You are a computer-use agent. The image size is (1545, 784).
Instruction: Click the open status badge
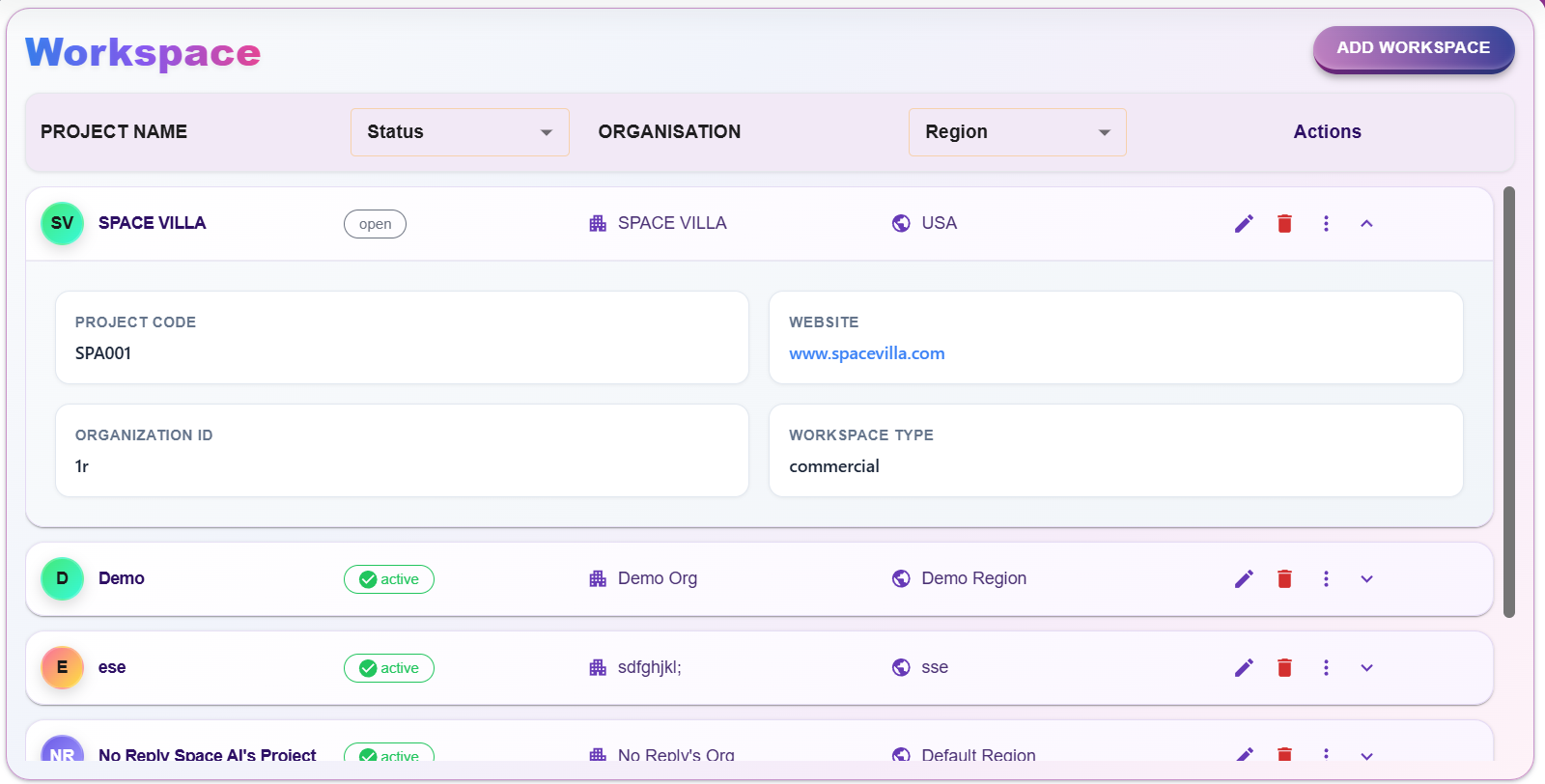[x=375, y=224]
